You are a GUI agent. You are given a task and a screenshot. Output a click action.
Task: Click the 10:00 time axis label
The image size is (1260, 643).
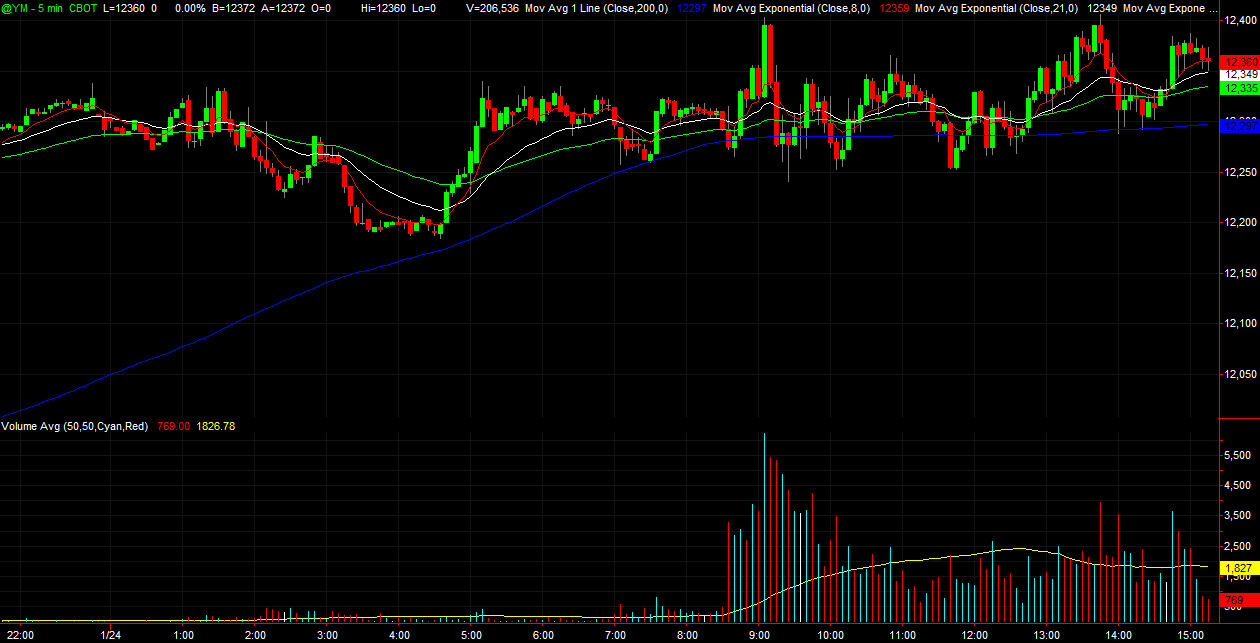pos(831,635)
